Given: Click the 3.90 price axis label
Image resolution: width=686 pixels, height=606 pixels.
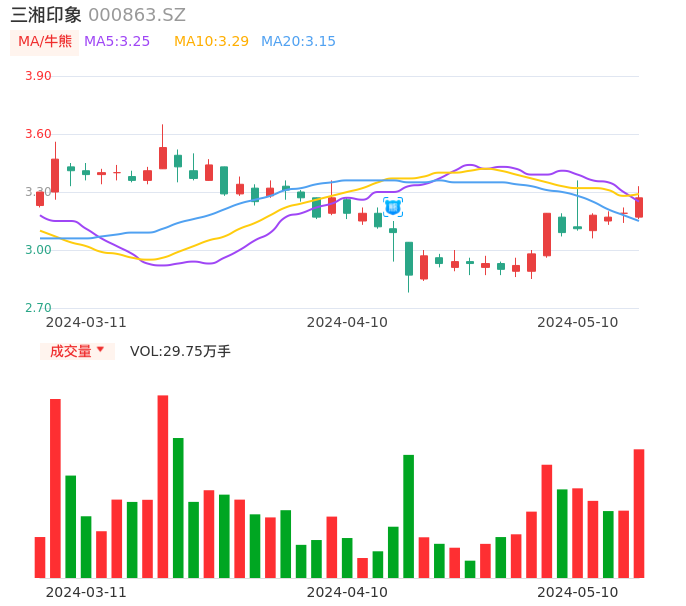Looking at the screenshot, I should [38, 76].
